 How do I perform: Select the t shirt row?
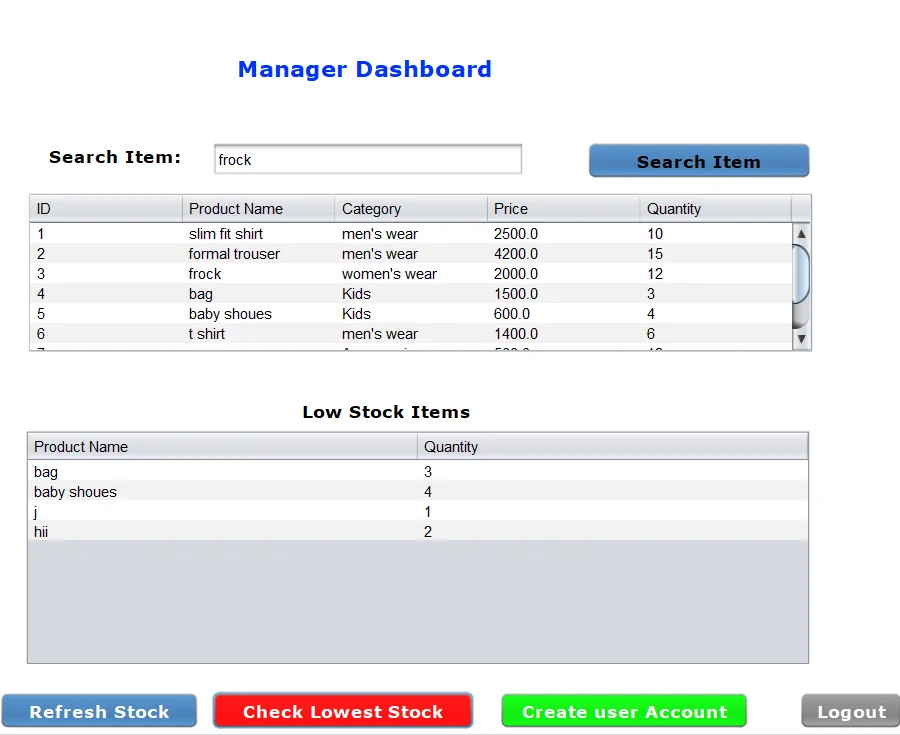point(410,334)
